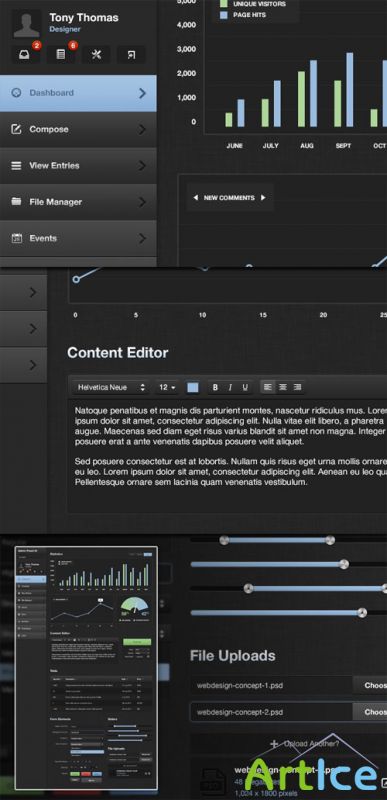387x800 pixels.
Task: Open the Helvetica Neue font dropdown
Action: coord(111,387)
